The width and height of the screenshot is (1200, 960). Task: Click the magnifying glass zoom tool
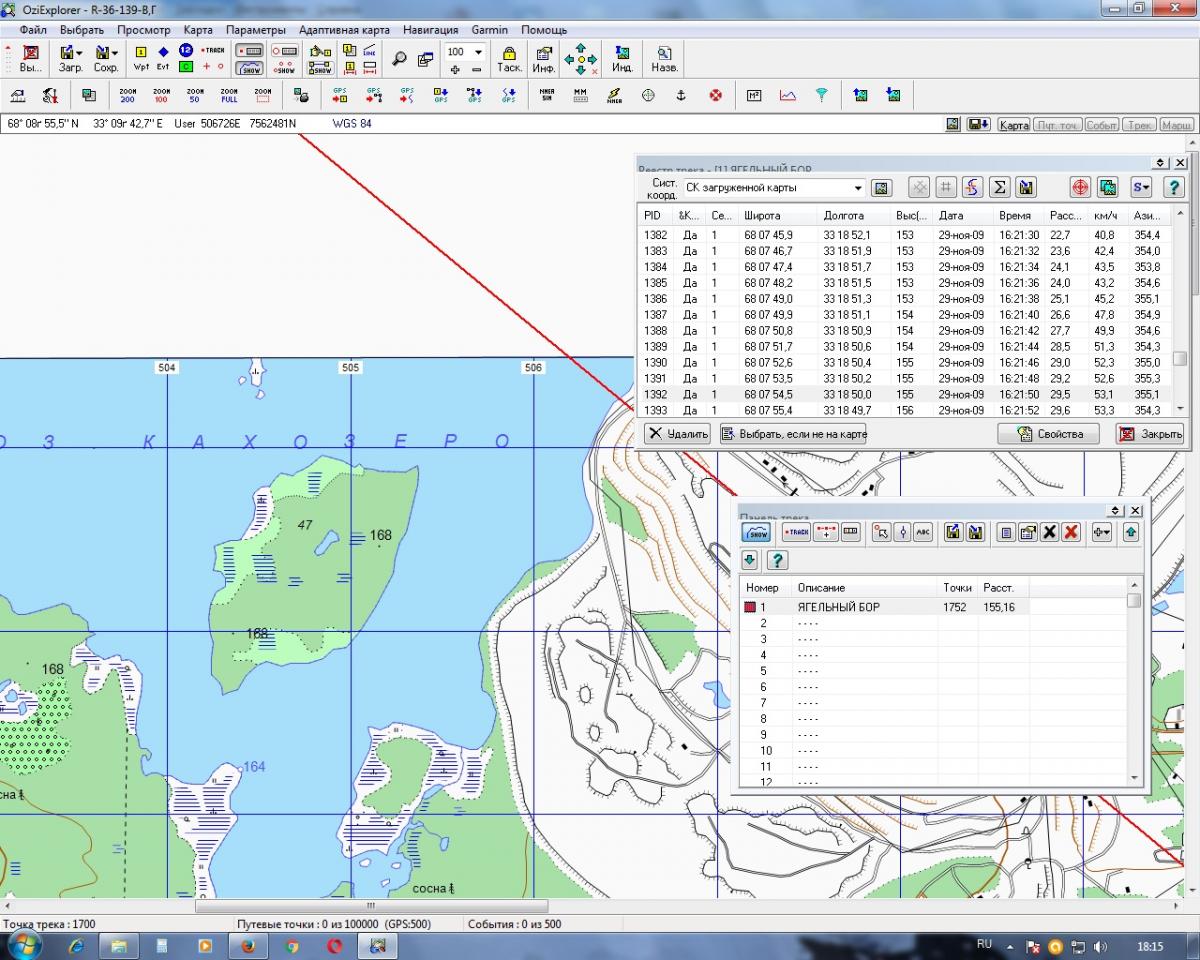click(x=399, y=59)
